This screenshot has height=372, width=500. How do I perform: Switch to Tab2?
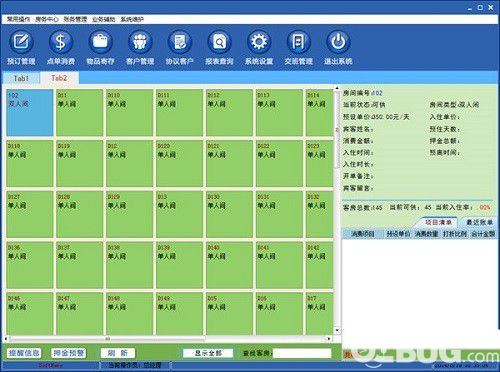click(x=59, y=78)
